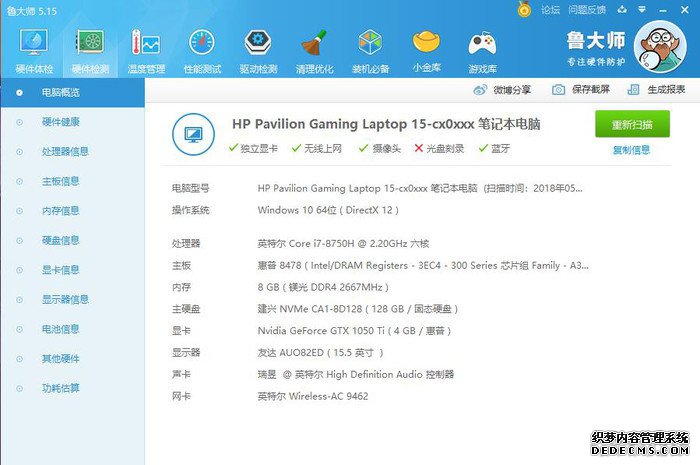The image size is (700, 465).
Task: Click the Core i7-8750H processor value
Action: click(343, 244)
